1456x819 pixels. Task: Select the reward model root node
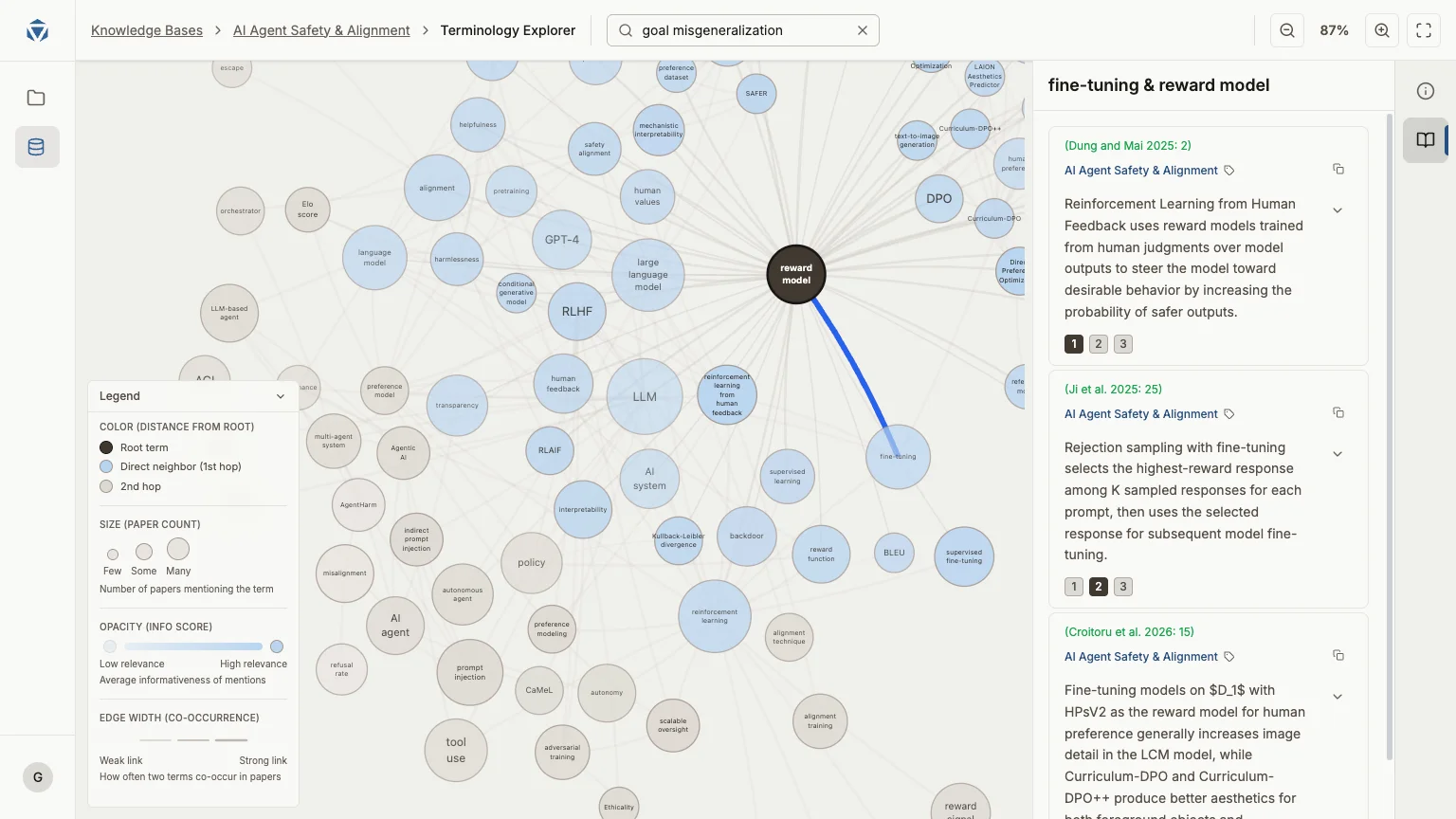(796, 274)
